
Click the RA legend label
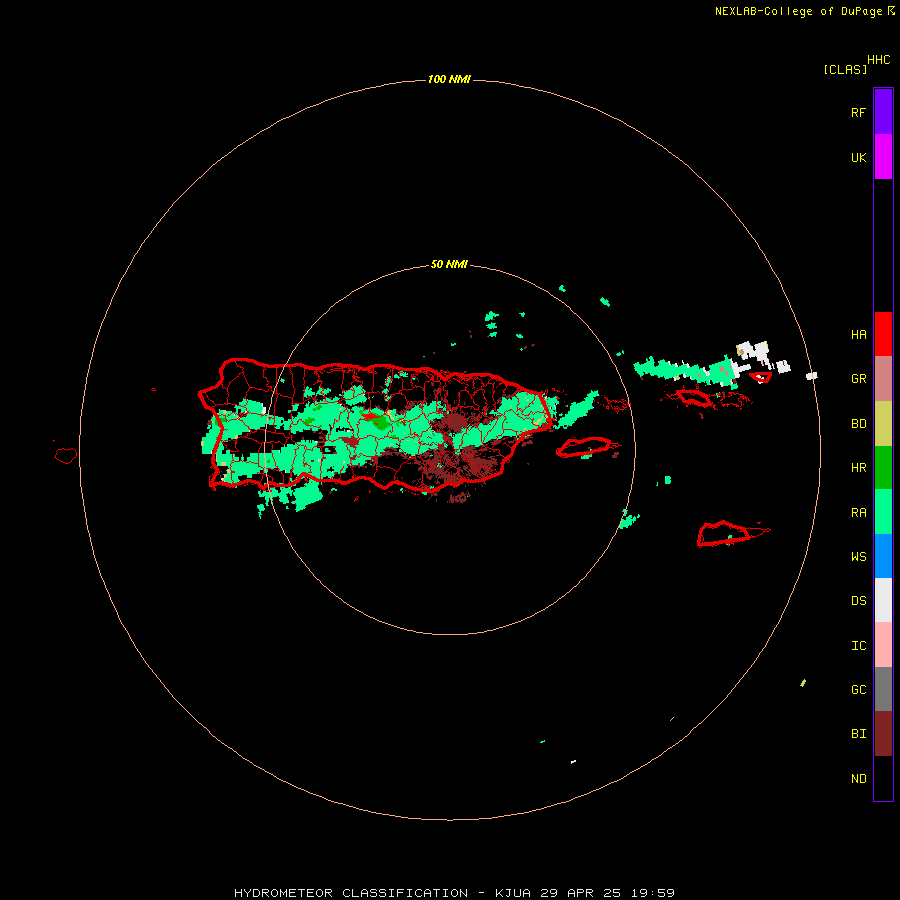[858, 513]
